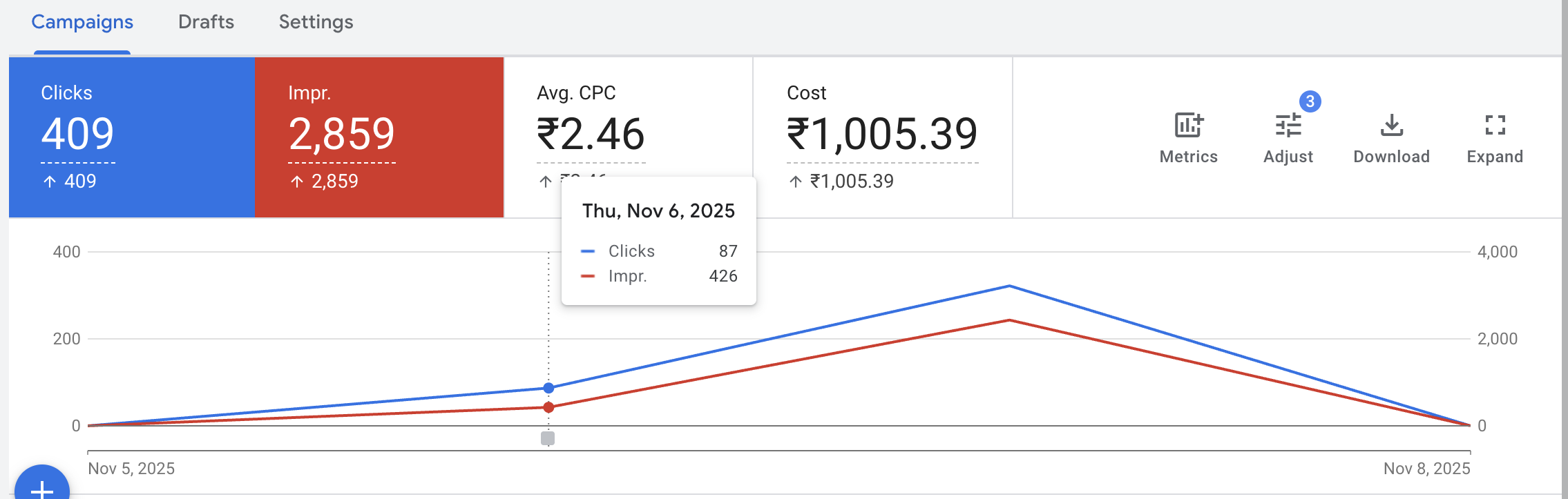Click the up arrow under Clicks value
Screen dimensions: 1568x499
click(50, 182)
